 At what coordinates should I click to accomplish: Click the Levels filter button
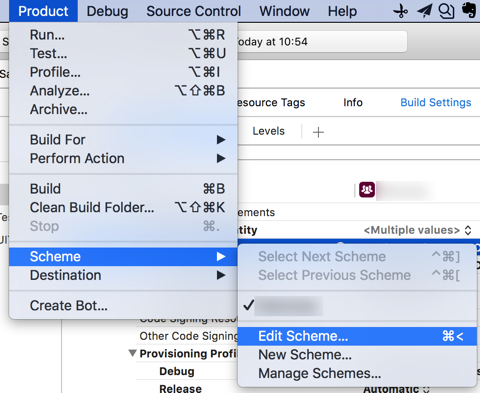pyautogui.click(x=268, y=131)
